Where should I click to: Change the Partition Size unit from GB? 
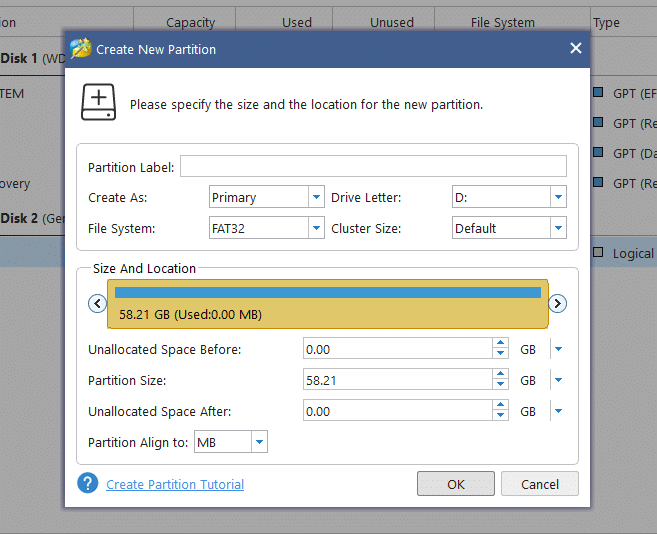tap(558, 380)
